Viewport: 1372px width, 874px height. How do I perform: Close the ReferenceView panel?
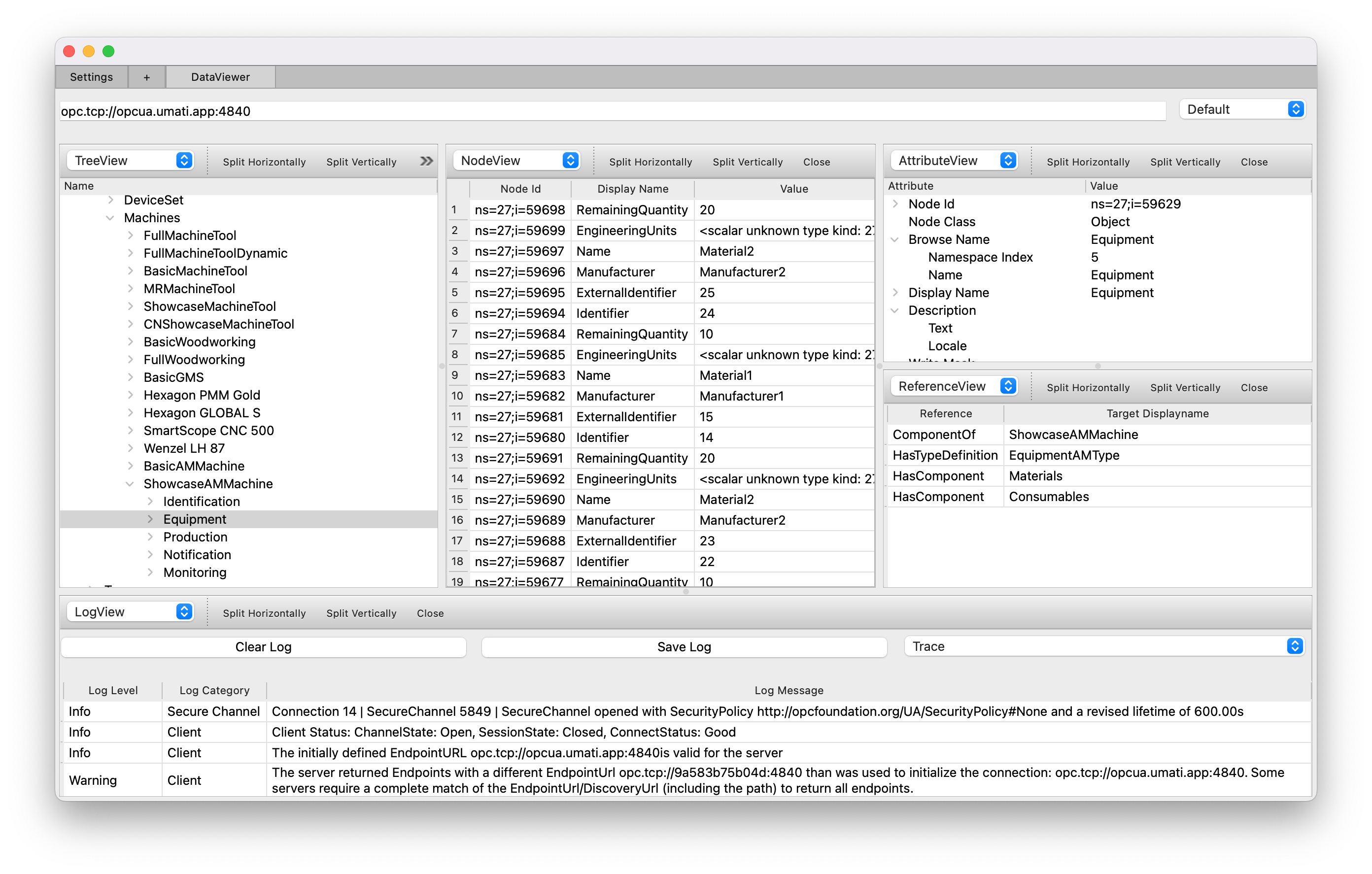click(1254, 387)
